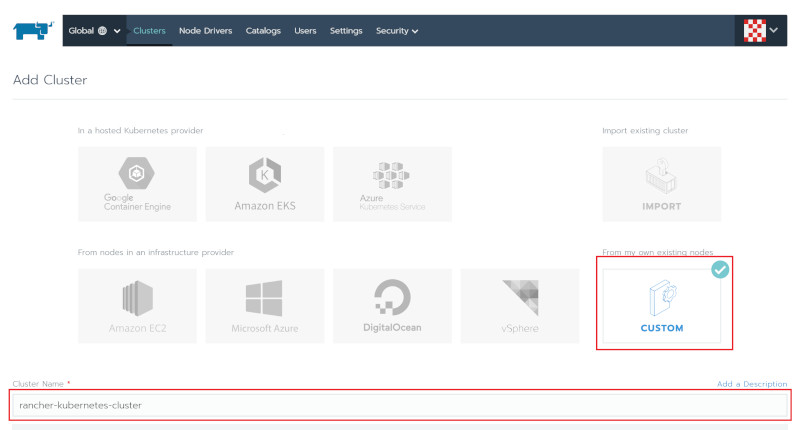
Task: Click the Add Cluster heading
Action: [x=50, y=80]
